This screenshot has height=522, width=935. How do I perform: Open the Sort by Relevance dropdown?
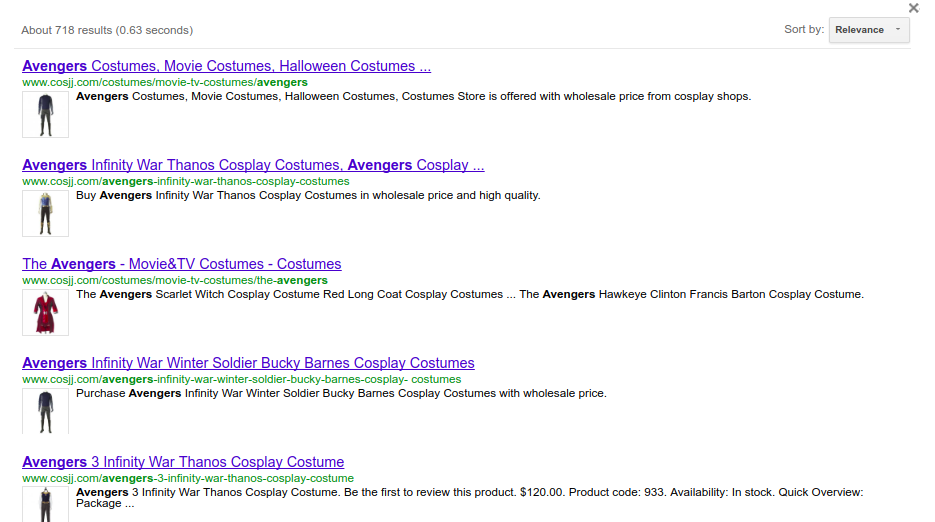[x=869, y=30]
